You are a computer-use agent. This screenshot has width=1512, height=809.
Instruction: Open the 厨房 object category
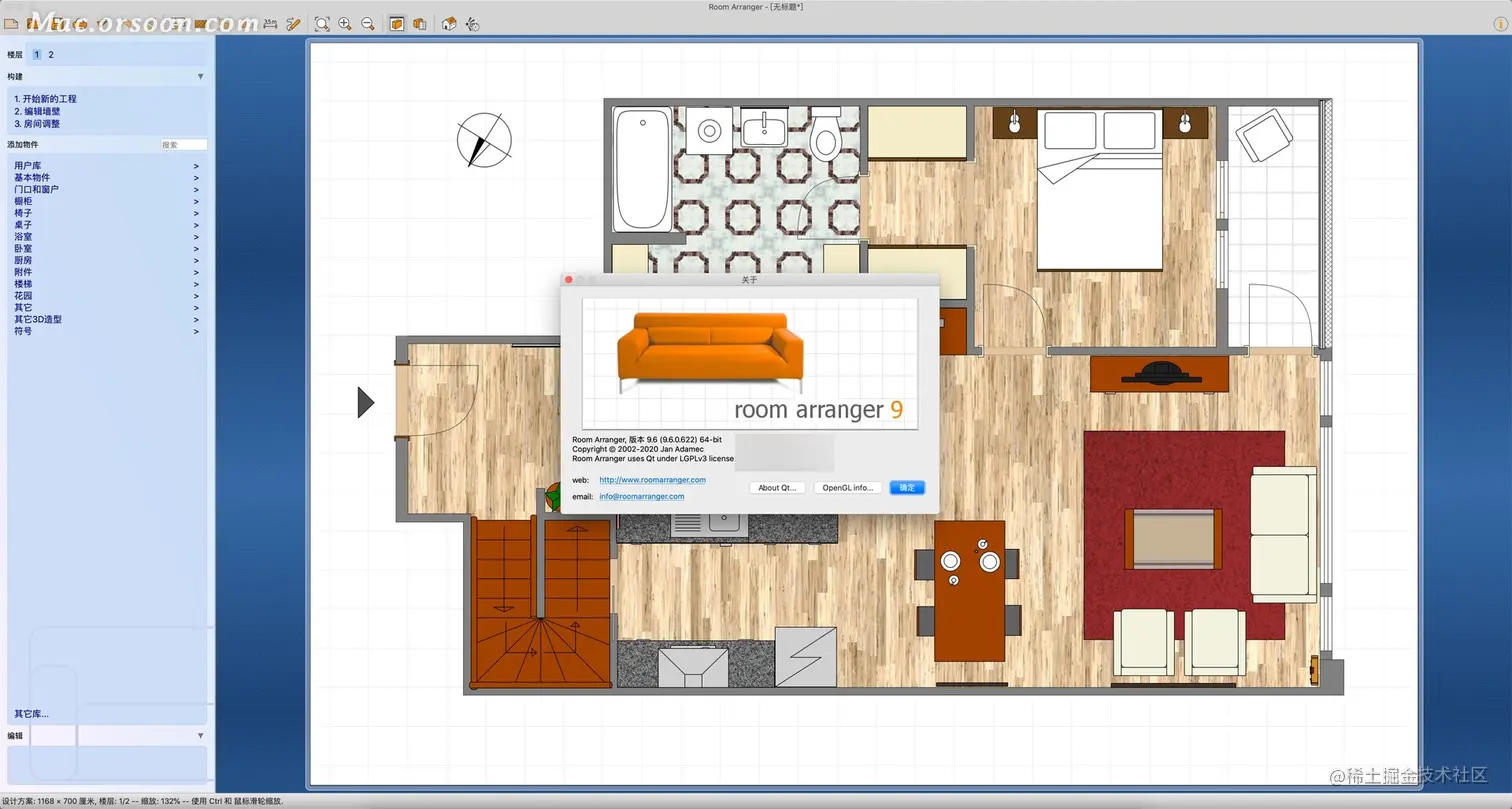tap(105, 260)
